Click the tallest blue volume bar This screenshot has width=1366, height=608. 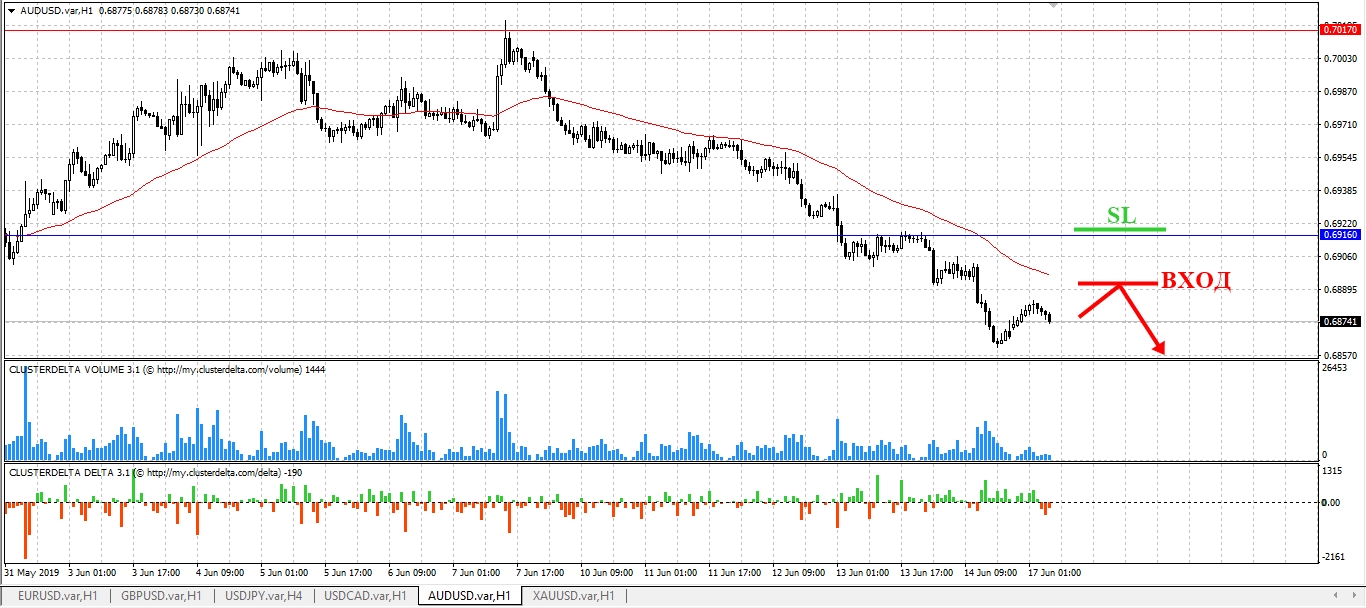[x=25, y=408]
